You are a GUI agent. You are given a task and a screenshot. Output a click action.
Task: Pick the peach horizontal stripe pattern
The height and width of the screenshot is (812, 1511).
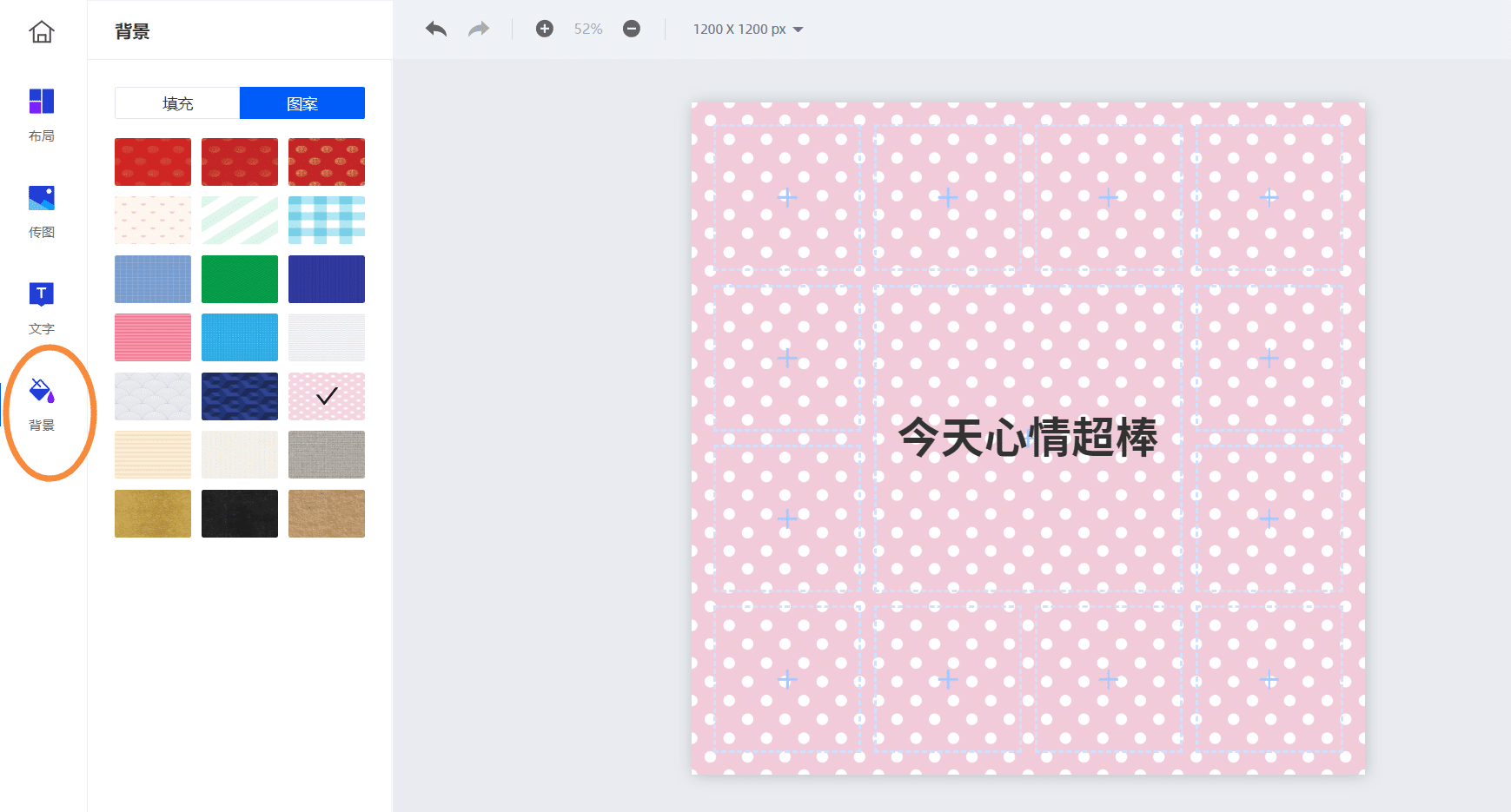153,454
